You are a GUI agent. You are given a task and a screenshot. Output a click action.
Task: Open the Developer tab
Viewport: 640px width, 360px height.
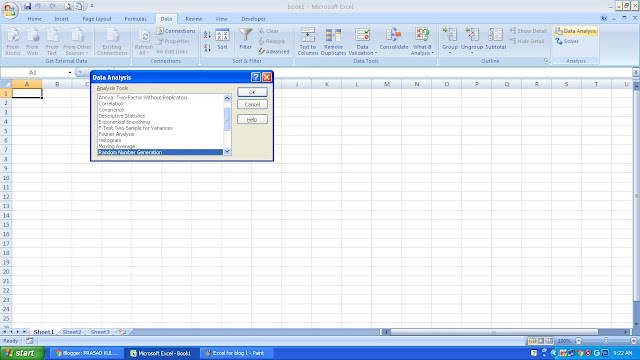pyautogui.click(x=253, y=19)
